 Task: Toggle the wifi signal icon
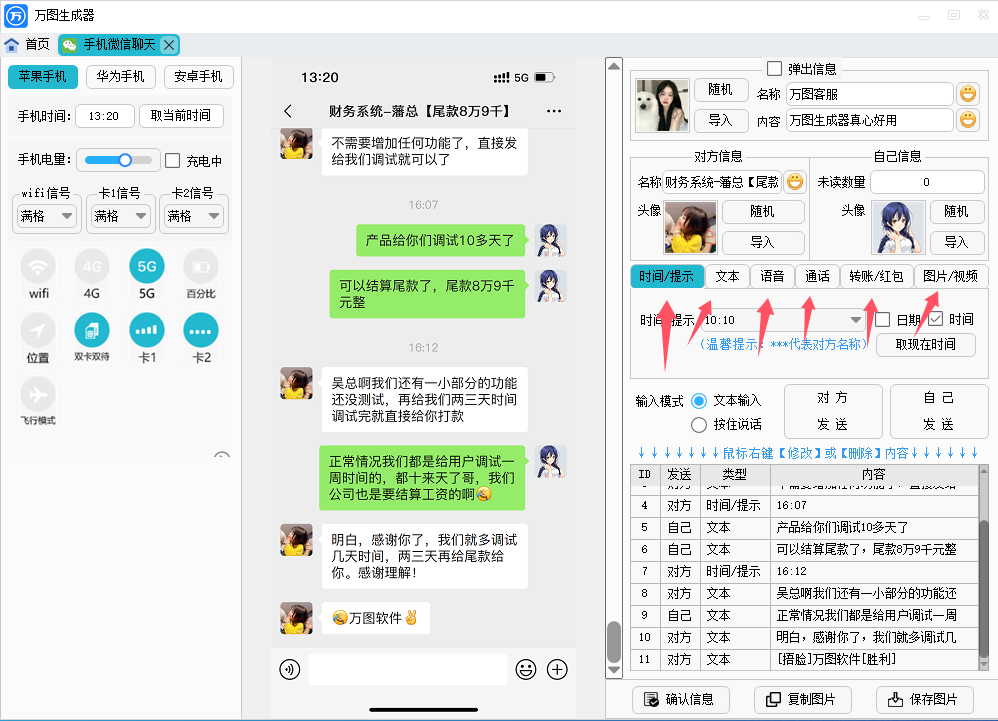pos(38,267)
